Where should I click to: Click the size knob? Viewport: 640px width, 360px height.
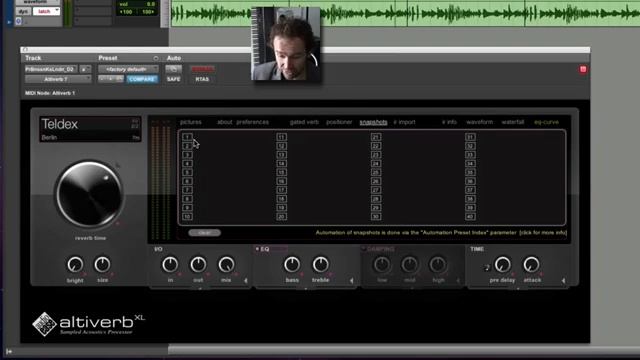[x=102, y=264]
